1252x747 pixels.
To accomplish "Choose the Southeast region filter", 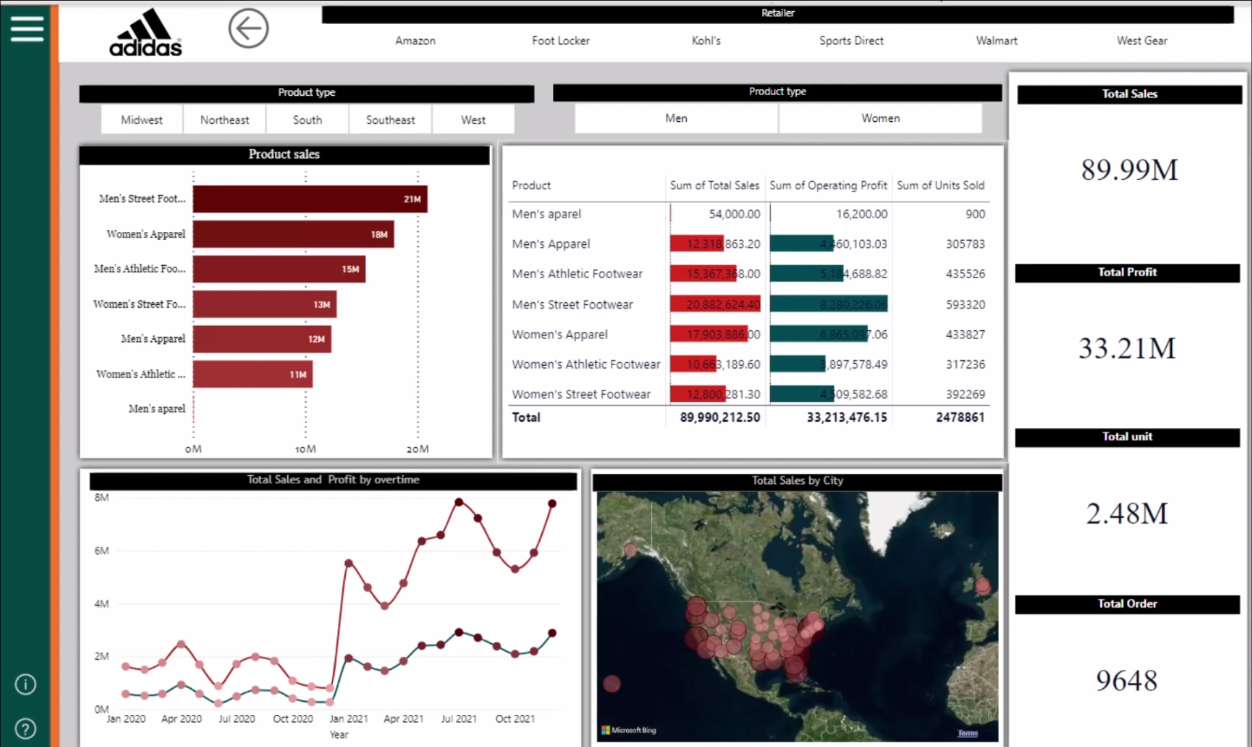I will pyautogui.click(x=390, y=119).
